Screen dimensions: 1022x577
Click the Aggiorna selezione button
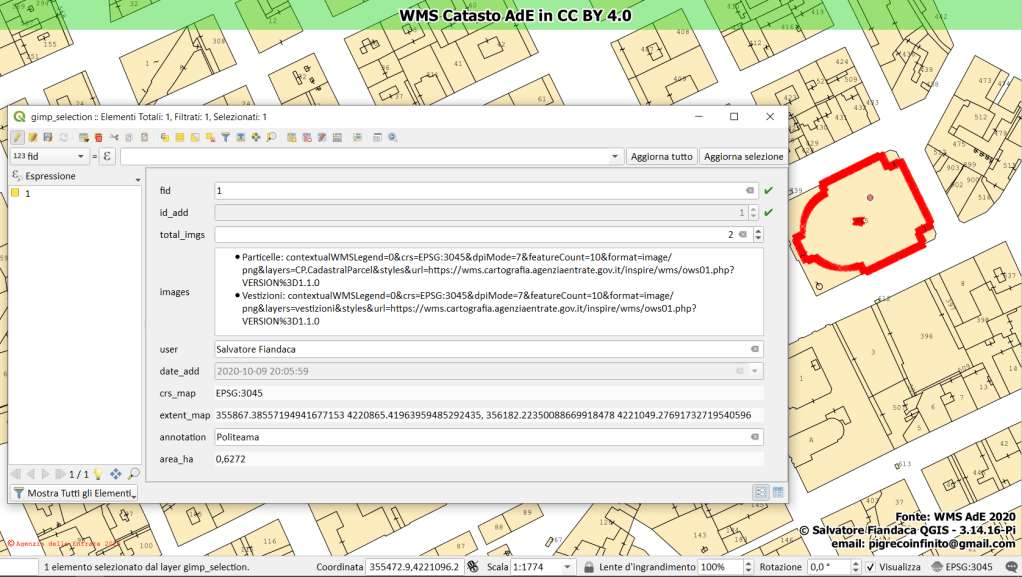743,157
